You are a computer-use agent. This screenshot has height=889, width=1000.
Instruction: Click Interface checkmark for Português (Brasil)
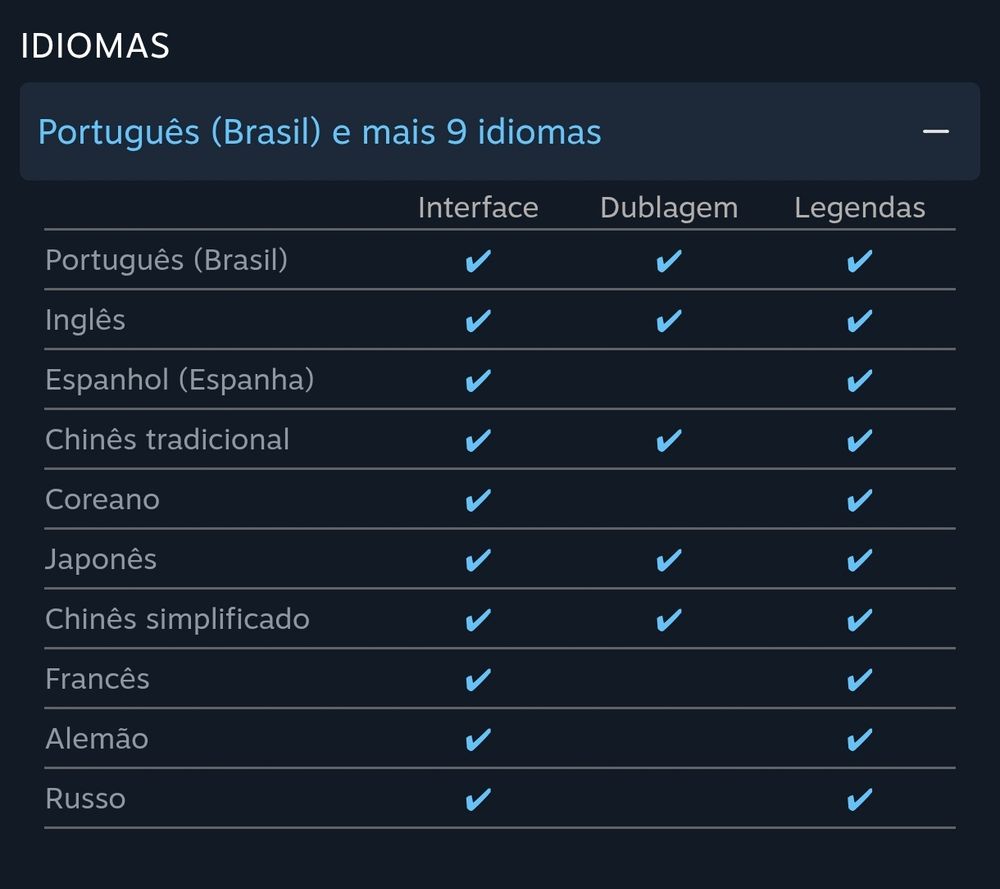(478, 261)
